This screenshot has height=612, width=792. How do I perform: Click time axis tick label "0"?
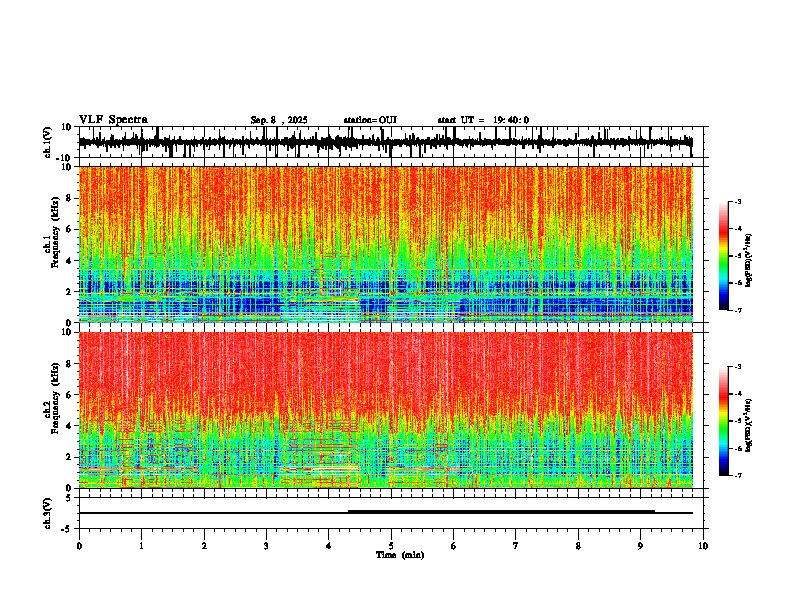pyautogui.click(x=79, y=546)
